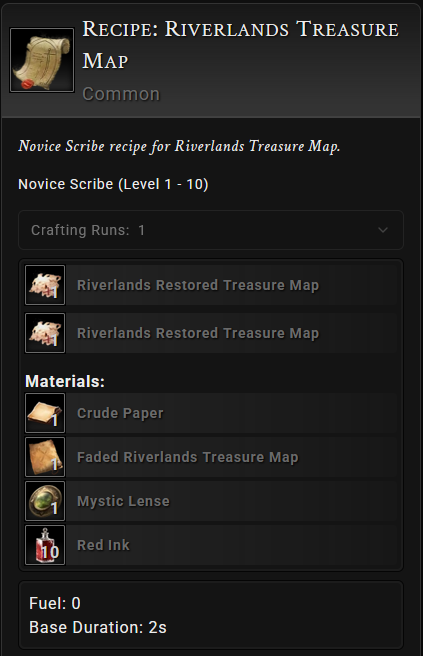Expand the crafting runs chevron arrow
This screenshot has height=656, width=423.
coord(382,230)
